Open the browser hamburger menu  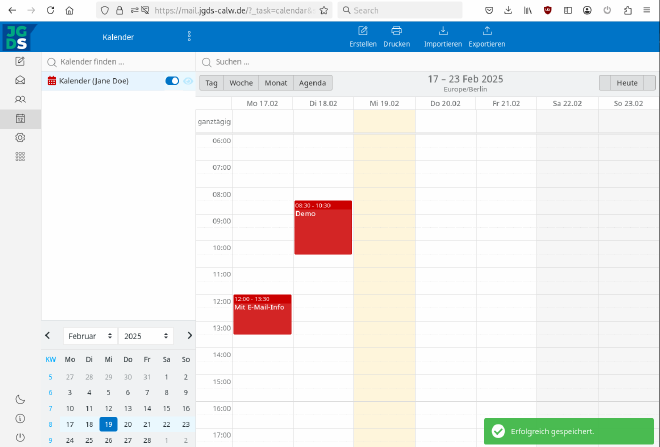point(647,10)
